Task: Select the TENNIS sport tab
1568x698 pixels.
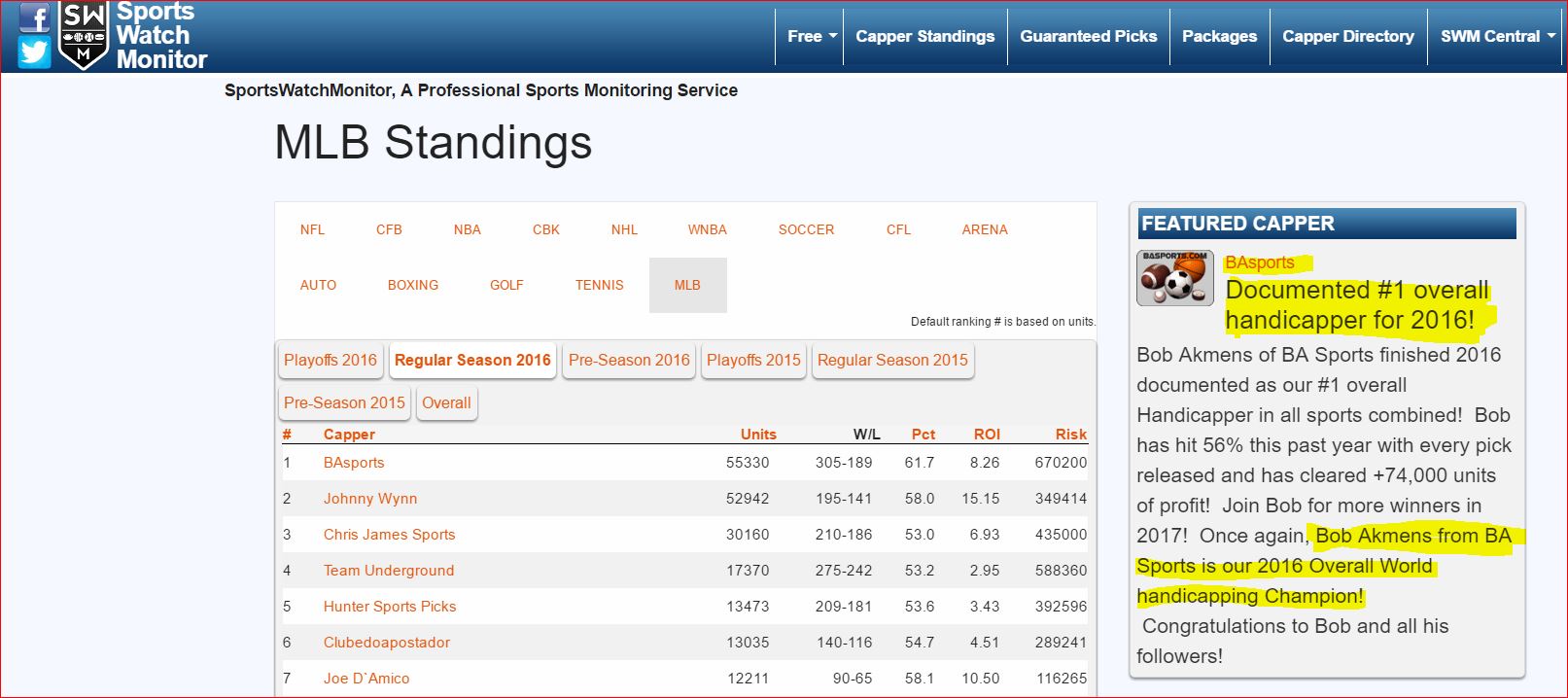Action: pos(600,285)
